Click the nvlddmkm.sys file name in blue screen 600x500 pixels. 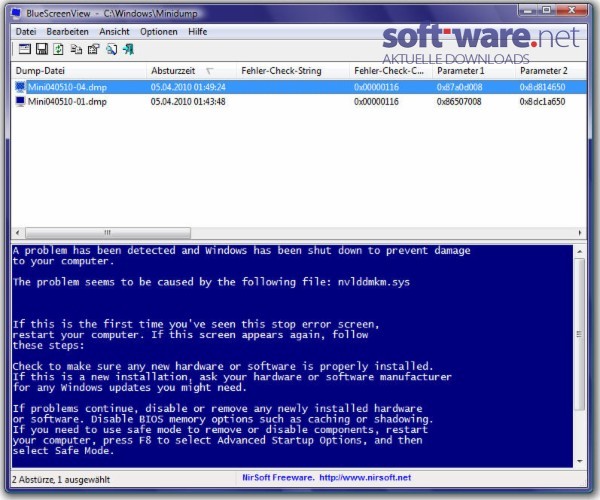pyautogui.click(x=373, y=282)
